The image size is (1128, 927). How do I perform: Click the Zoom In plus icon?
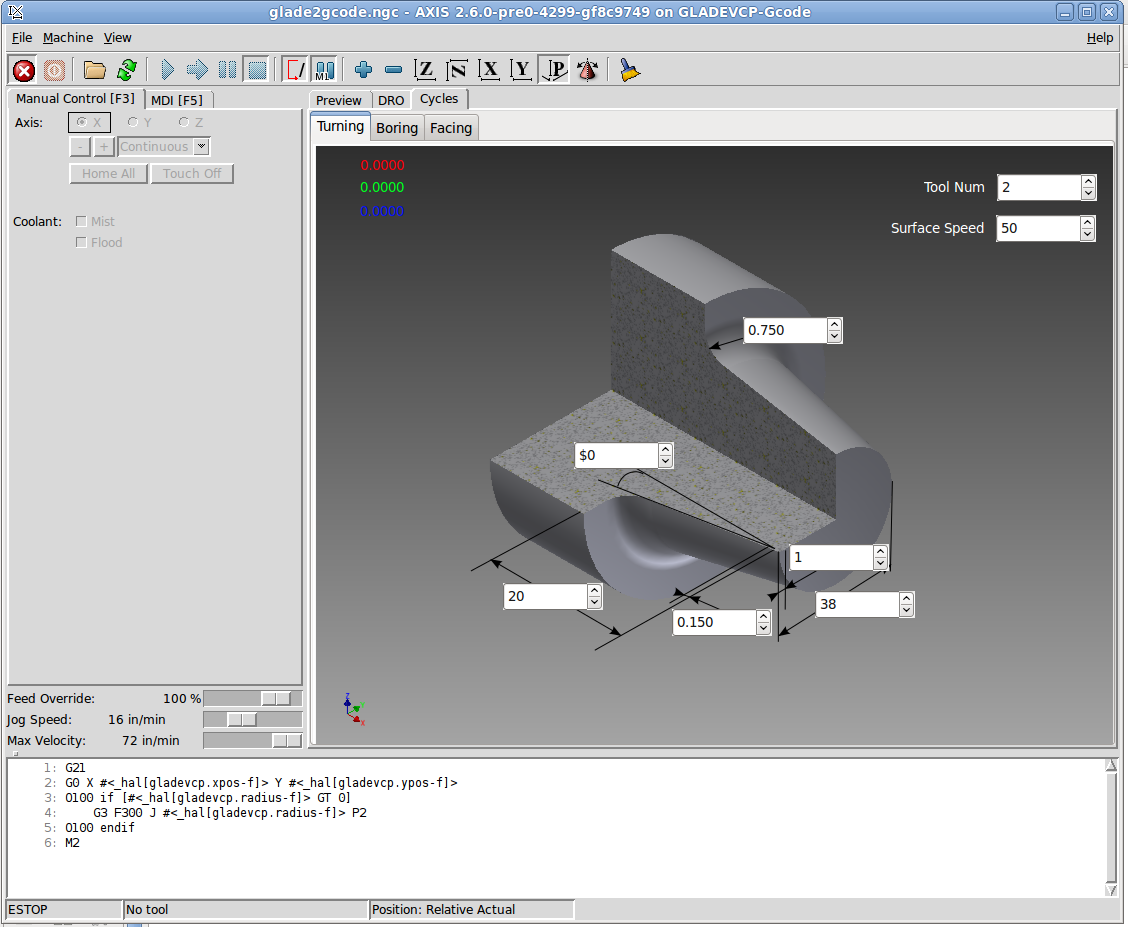(x=363, y=70)
